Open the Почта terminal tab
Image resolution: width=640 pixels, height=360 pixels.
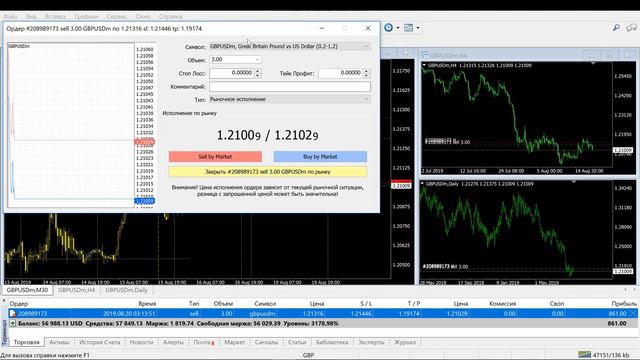tap(204, 342)
